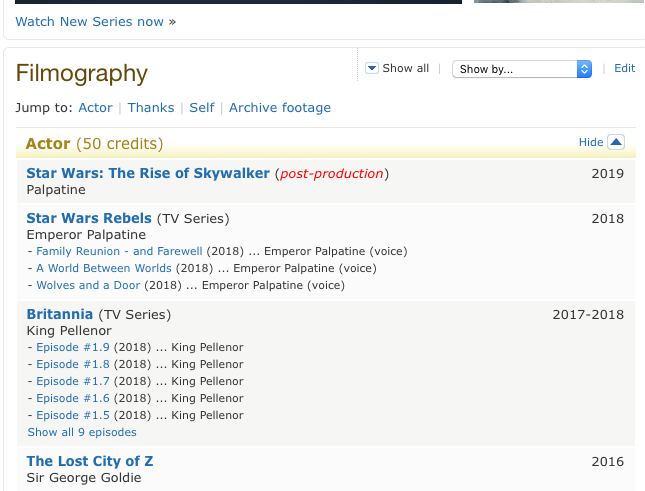Image resolution: width=645 pixels, height=491 pixels.
Task: Jump to the Thanks section
Action: 151,108
